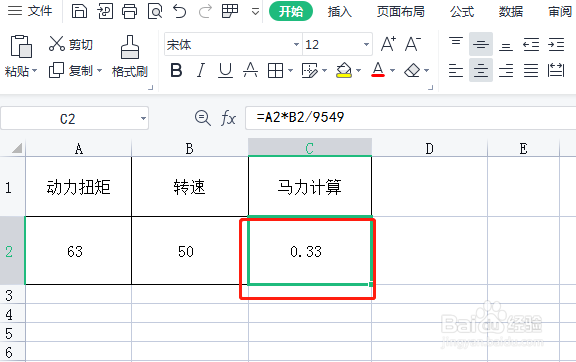Click the formula bar zoom magnifier icon
This screenshot has height=362, width=576.
pos(202,118)
